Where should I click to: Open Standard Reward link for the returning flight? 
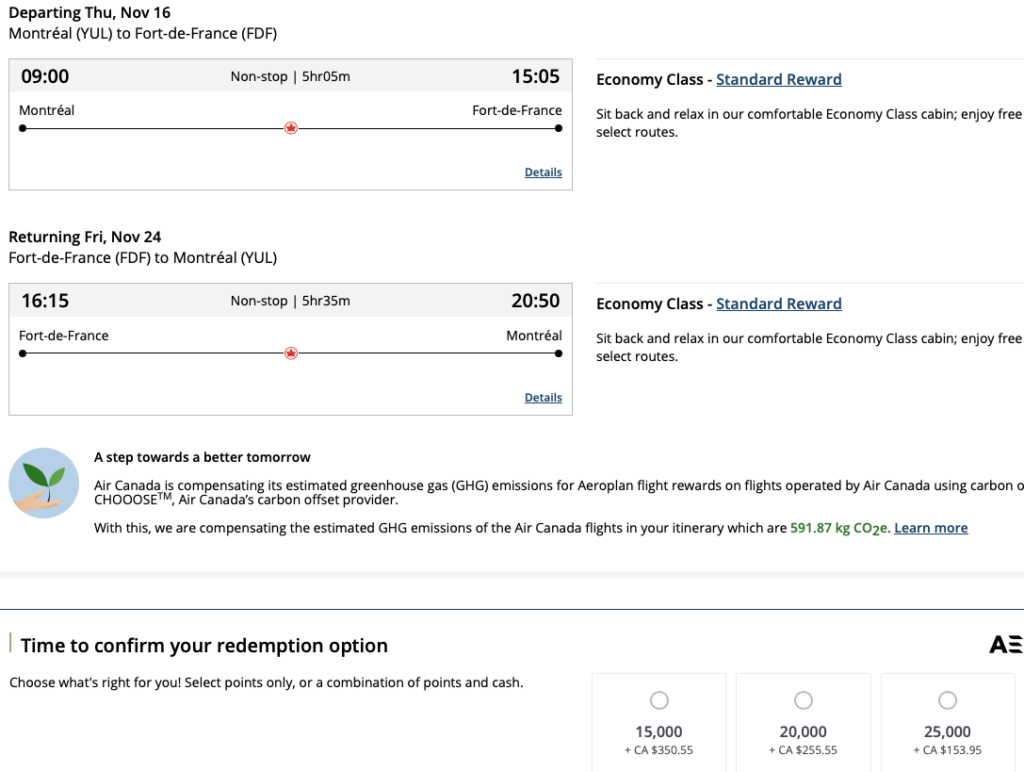[x=778, y=304]
